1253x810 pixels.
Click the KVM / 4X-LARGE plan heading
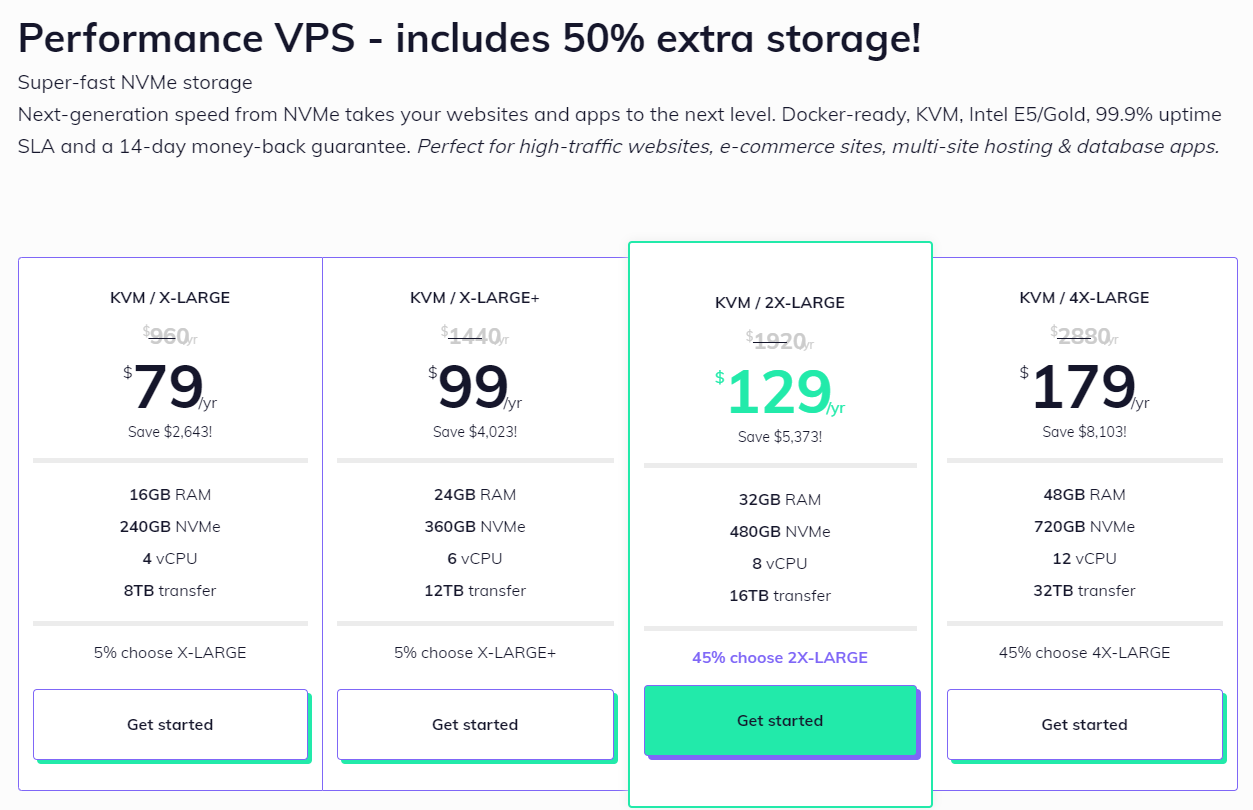click(1084, 297)
